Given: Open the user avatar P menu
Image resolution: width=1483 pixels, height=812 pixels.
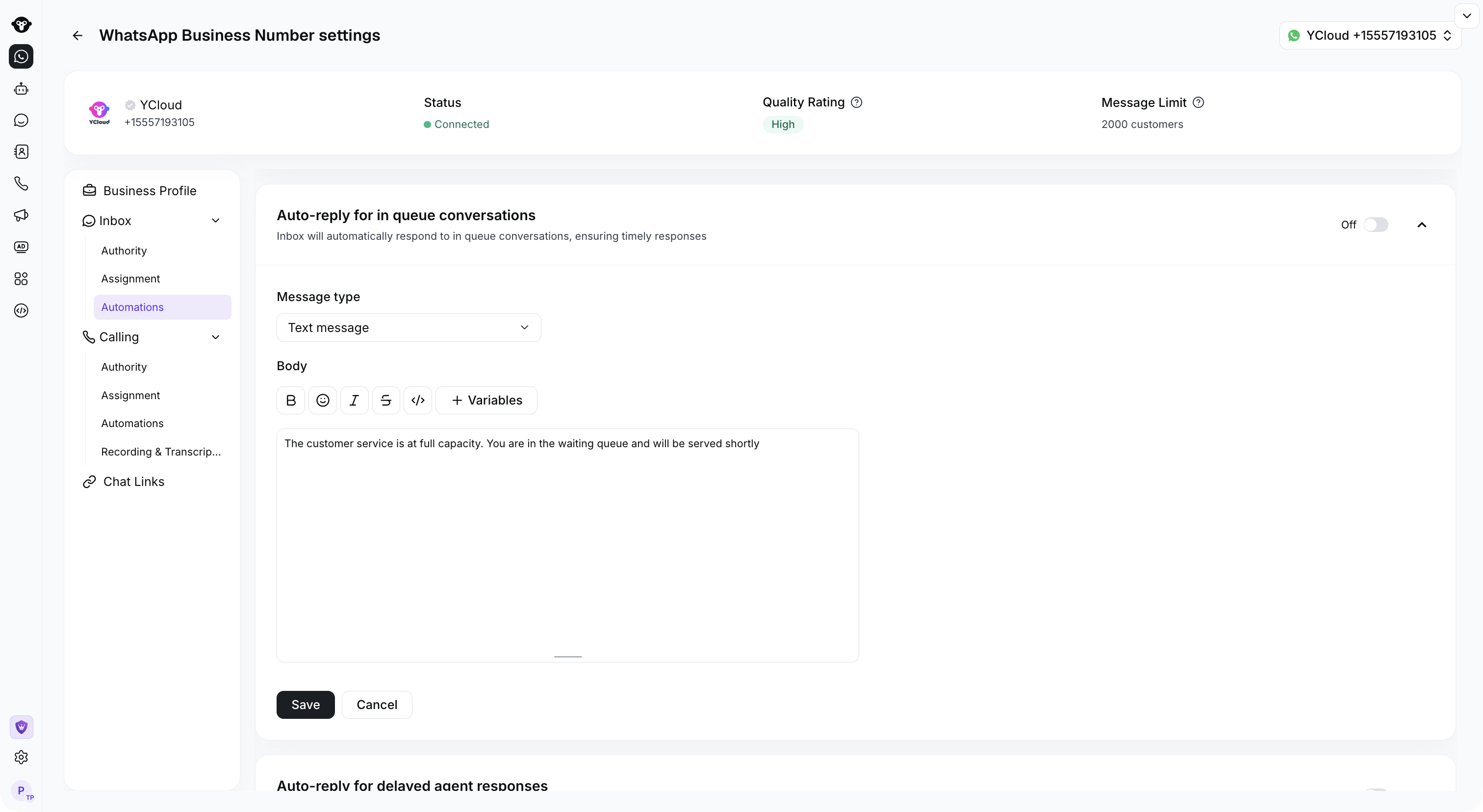Looking at the screenshot, I should click(x=21, y=791).
